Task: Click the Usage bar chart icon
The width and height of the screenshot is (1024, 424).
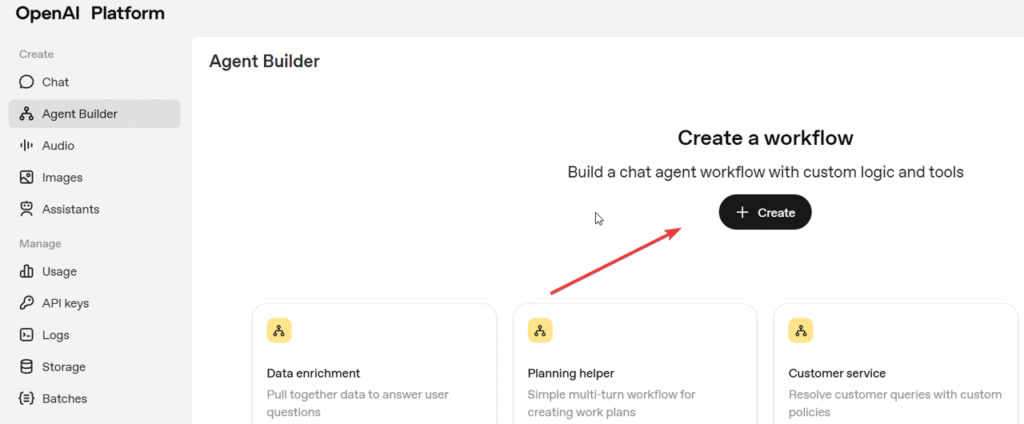Action: click(x=27, y=272)
